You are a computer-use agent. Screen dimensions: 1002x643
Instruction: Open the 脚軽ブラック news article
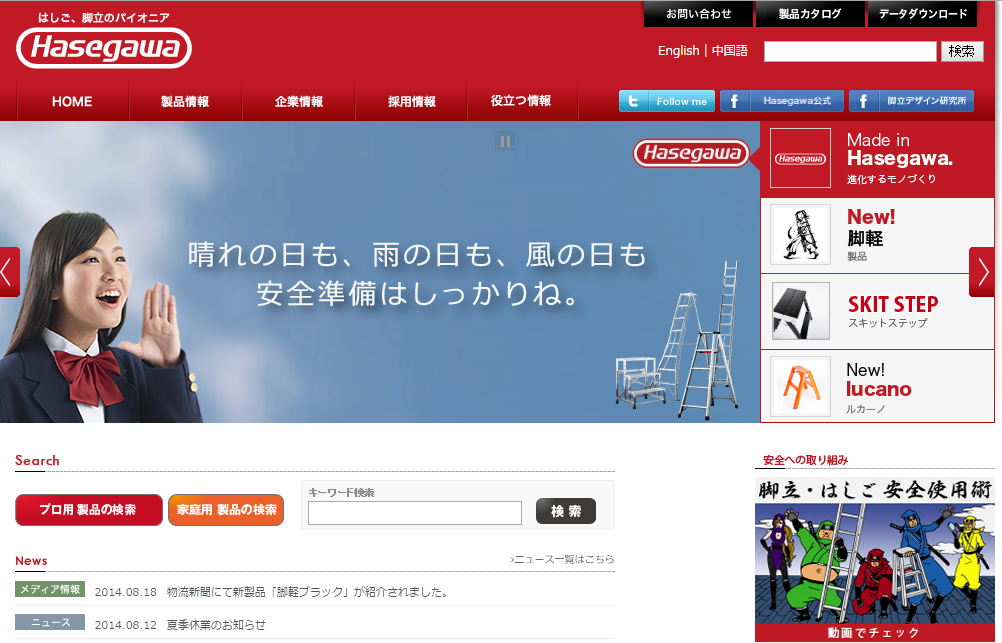point(307,593)
